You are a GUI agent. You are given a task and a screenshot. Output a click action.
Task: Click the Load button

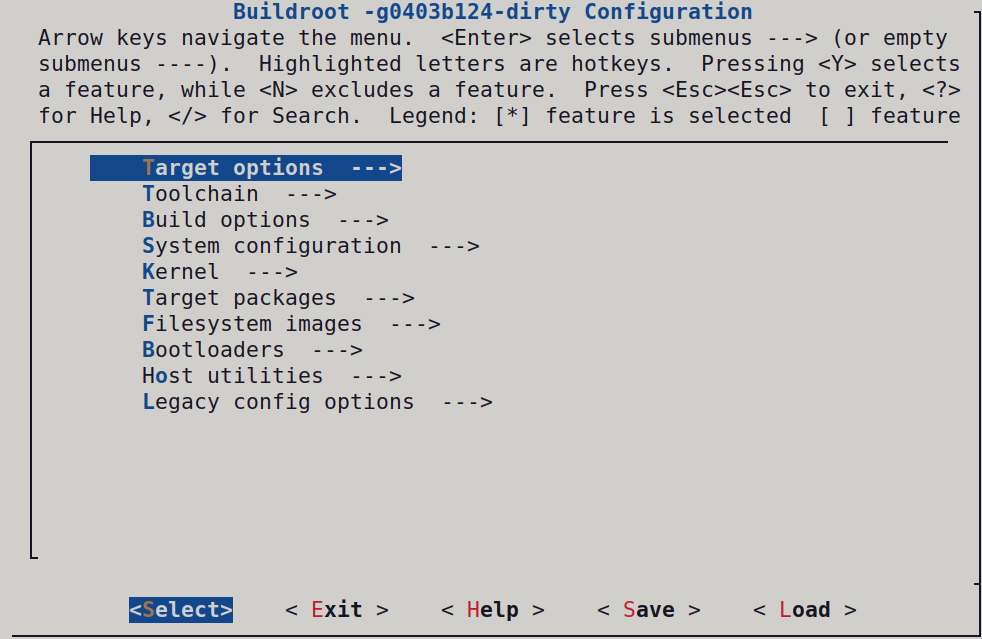pyautogui.click(x=804, y=610)
